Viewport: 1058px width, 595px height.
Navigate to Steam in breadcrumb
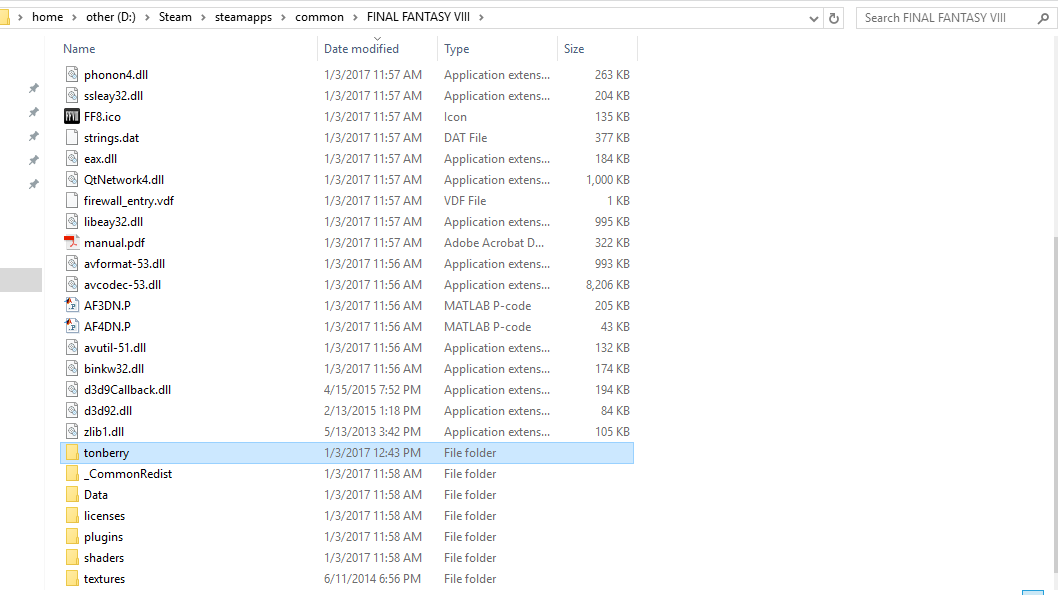pyautogui.click(x=175, y=17)
